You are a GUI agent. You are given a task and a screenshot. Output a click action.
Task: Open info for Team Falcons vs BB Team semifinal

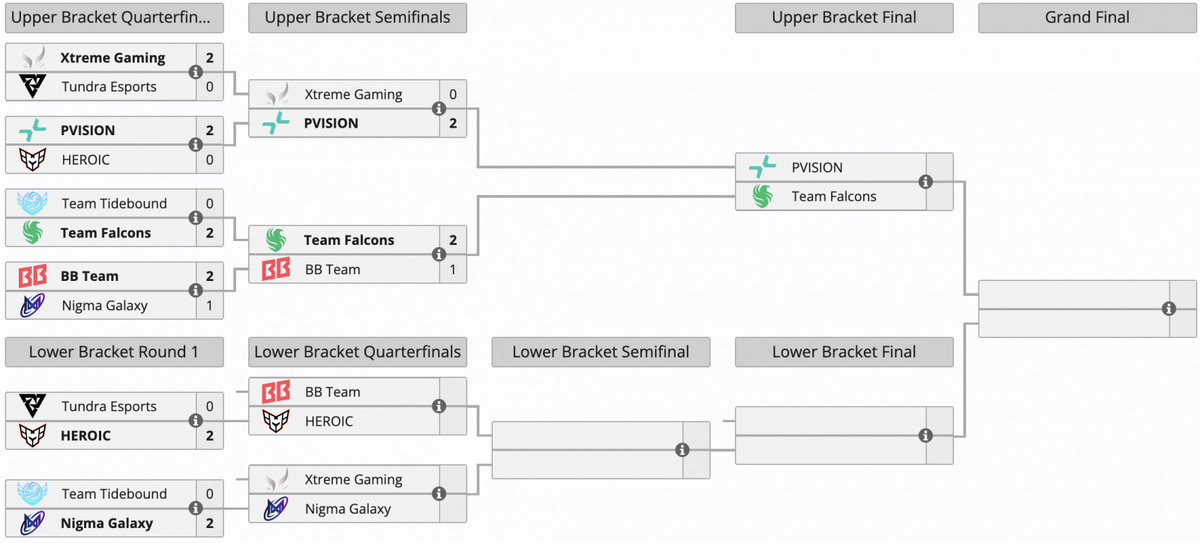[x=439, y=255]
